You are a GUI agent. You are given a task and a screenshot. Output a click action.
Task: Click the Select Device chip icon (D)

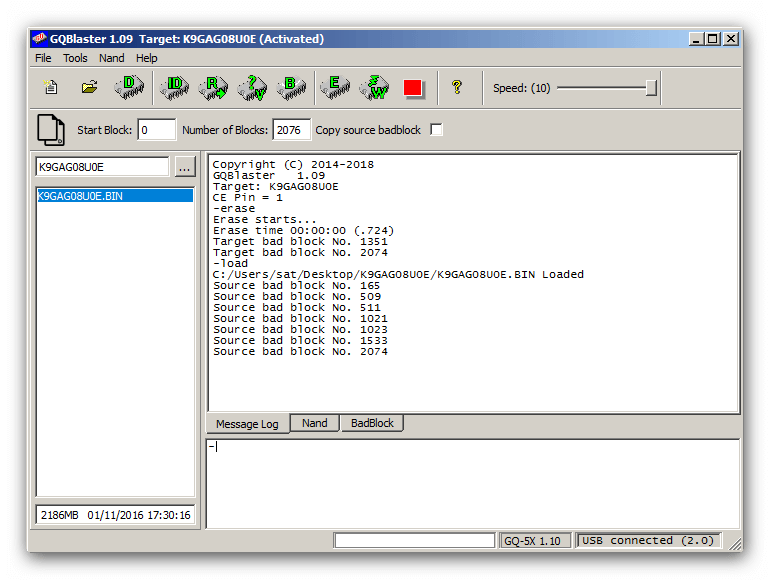[129, 88]
